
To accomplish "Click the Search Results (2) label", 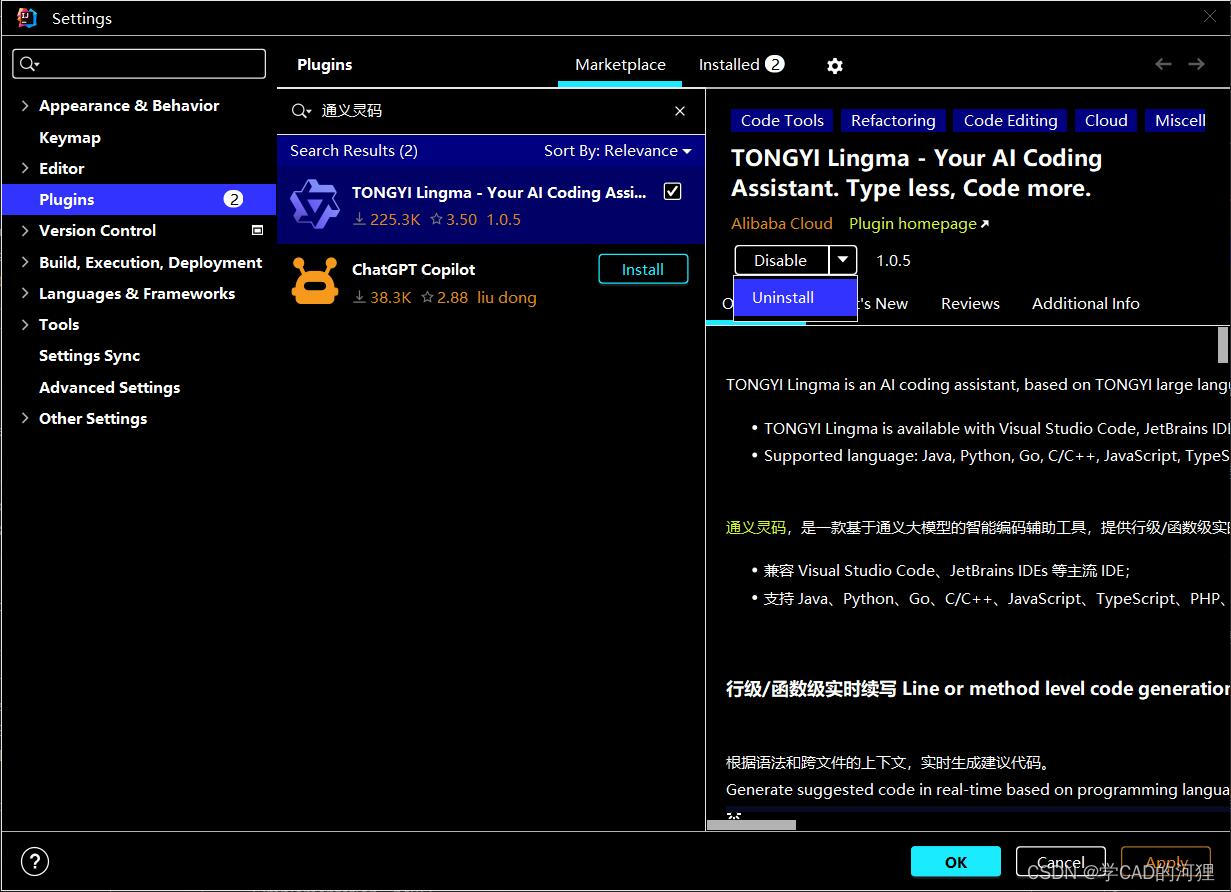I will tap(354, 151).
